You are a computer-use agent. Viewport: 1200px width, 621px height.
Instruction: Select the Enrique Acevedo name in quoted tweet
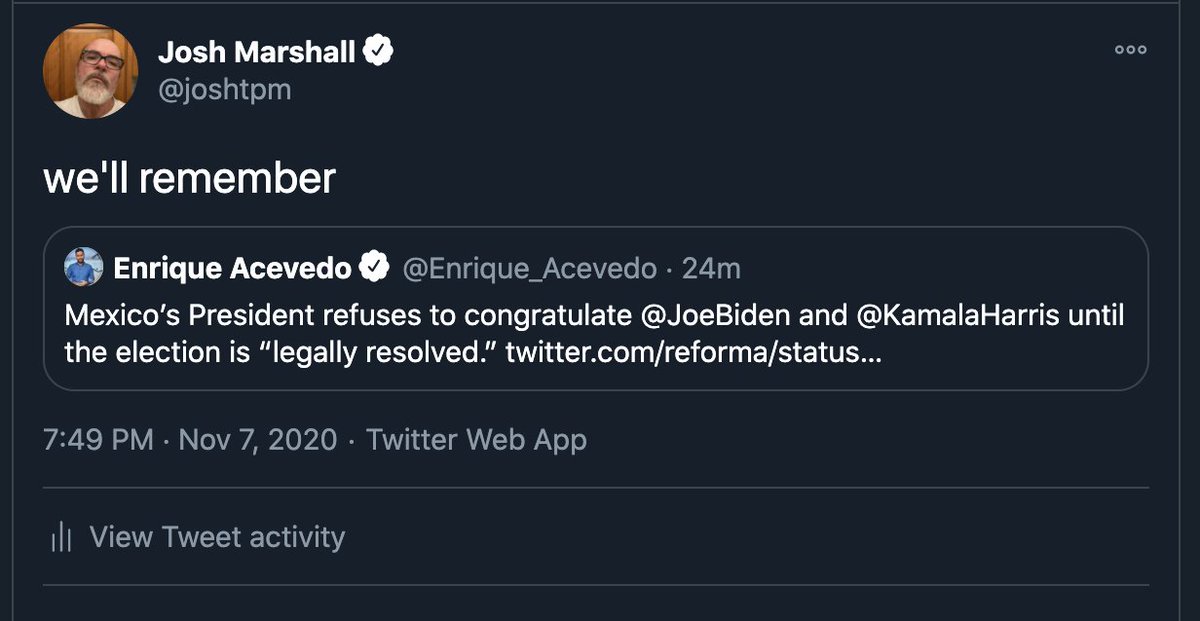coord(232,268)
